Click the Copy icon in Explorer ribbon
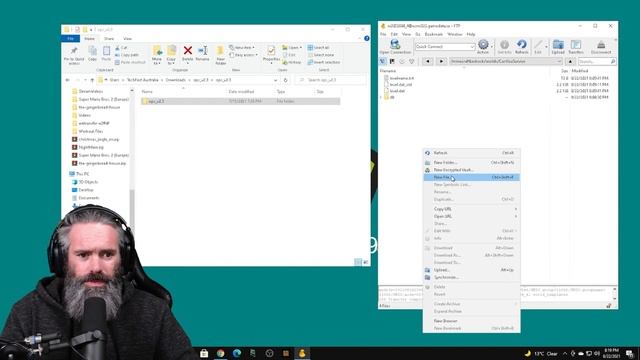640x360 pixels. pyautogui.click(x=93, y=53)
